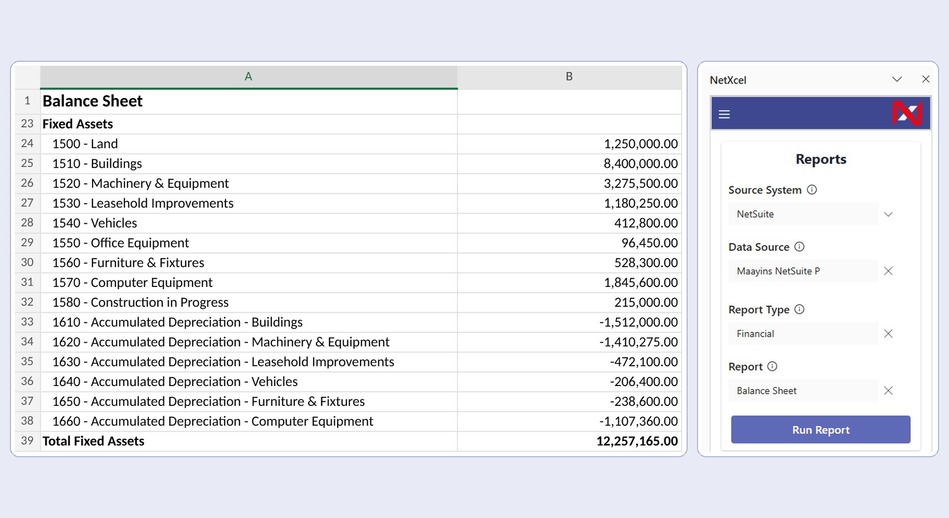Screen dimensions: 949x518
Task: Select 1520 - Machinery & Equipment cell
Action: click(x=249, y=183)
